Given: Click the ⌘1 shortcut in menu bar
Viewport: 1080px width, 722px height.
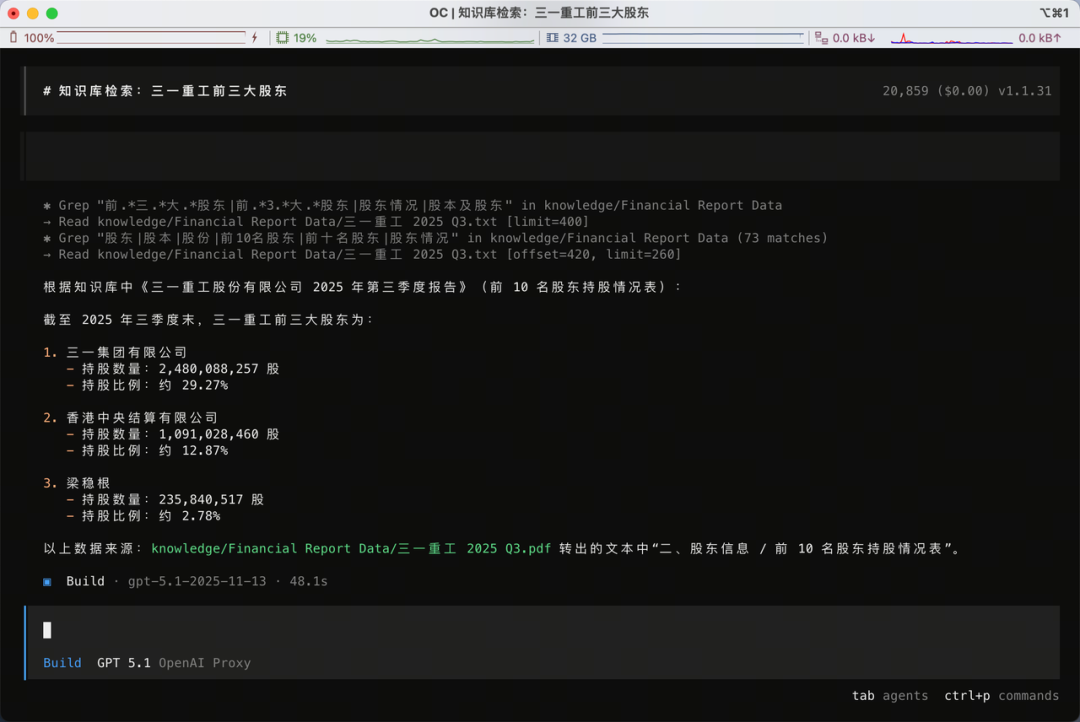Looking at the screenshot, I should tap(1056, 13).
